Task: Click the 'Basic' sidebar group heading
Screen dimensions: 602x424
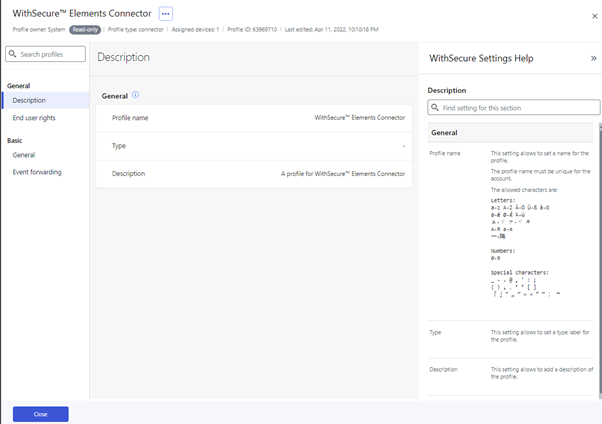Action: click(x=15, y=141)
